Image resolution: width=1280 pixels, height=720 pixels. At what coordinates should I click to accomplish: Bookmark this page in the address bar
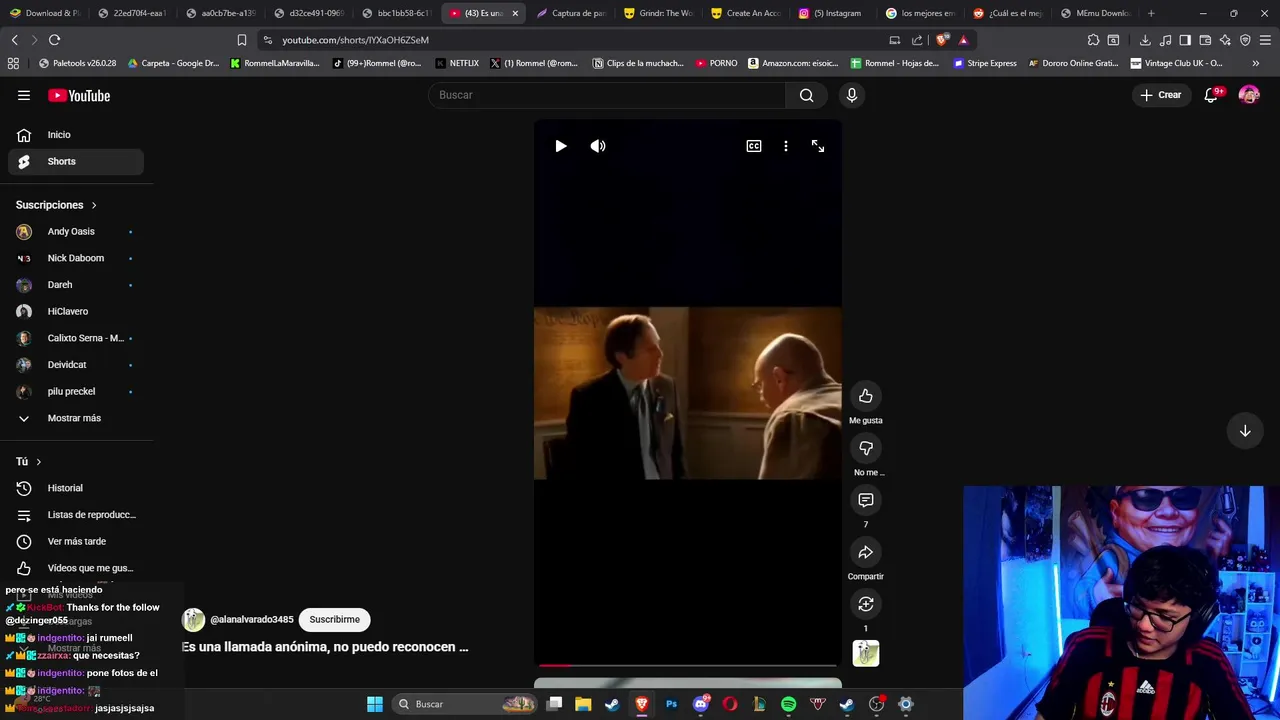point(241,40)
